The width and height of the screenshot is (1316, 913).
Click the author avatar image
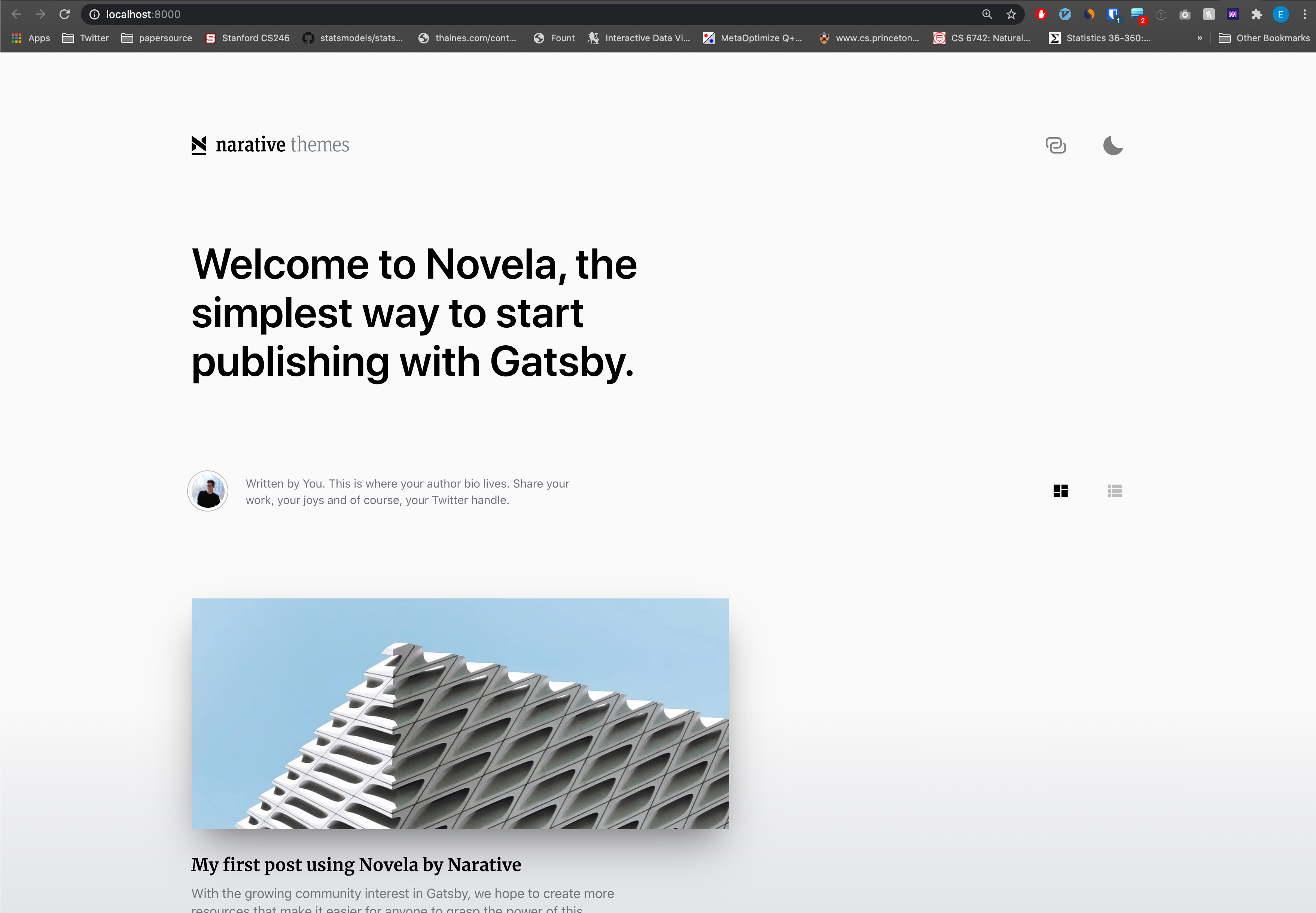pyautogui.click(x=208, y=491)
